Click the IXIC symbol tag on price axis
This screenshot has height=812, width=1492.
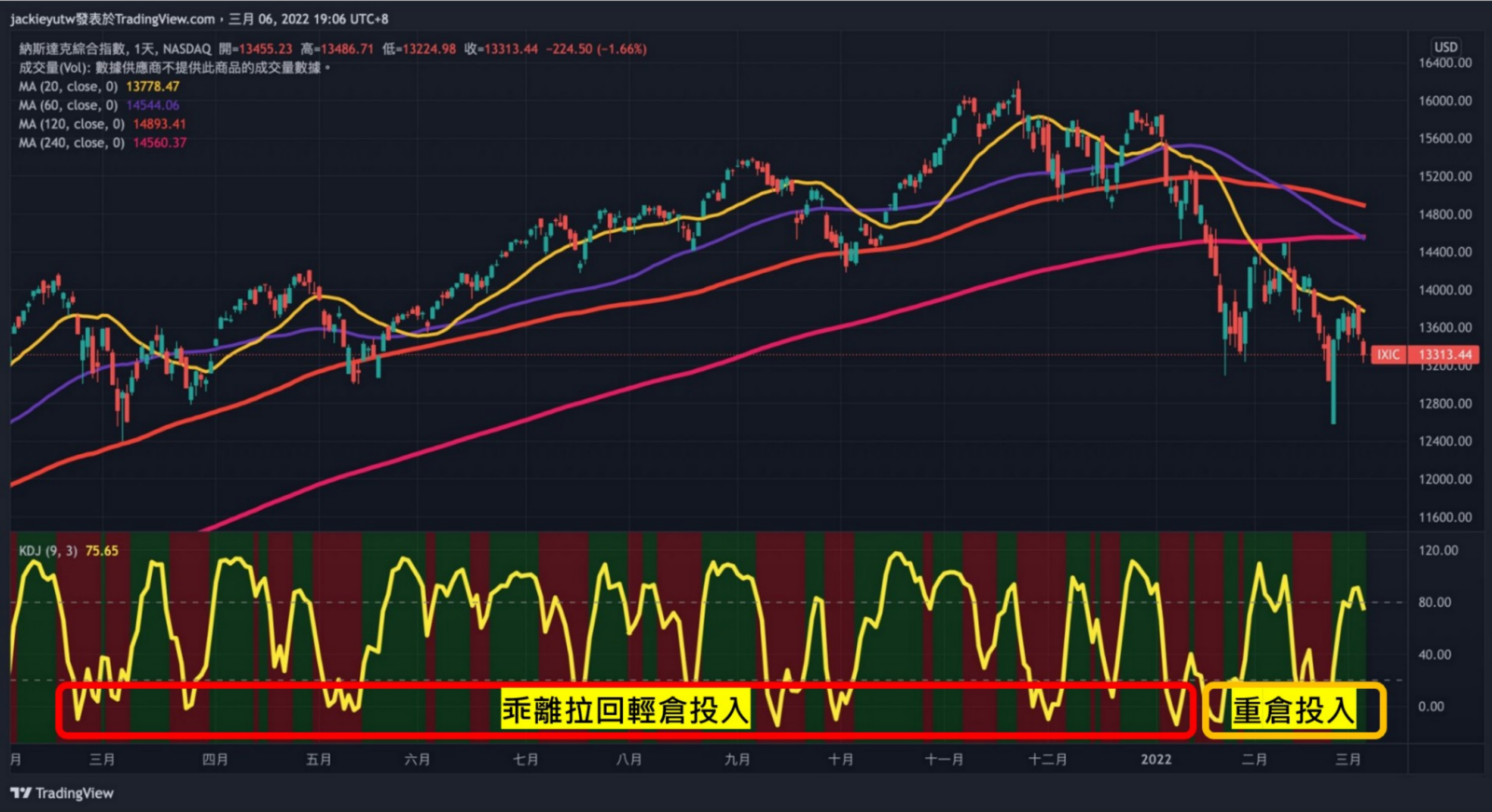coord(1388,355)
